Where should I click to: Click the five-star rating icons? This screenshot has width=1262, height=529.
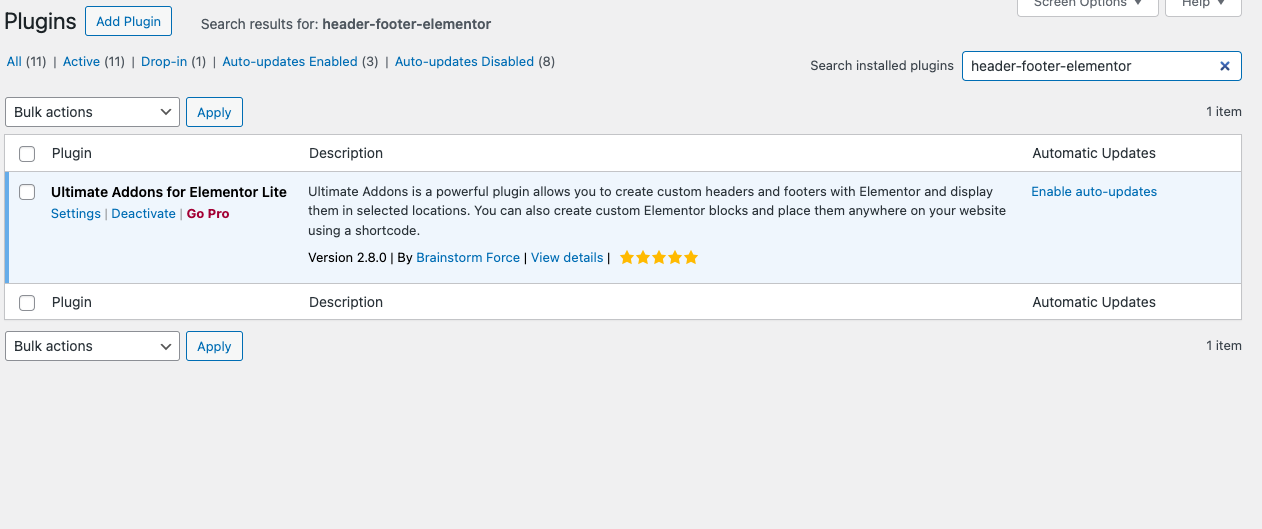click(x=658, y=258)
